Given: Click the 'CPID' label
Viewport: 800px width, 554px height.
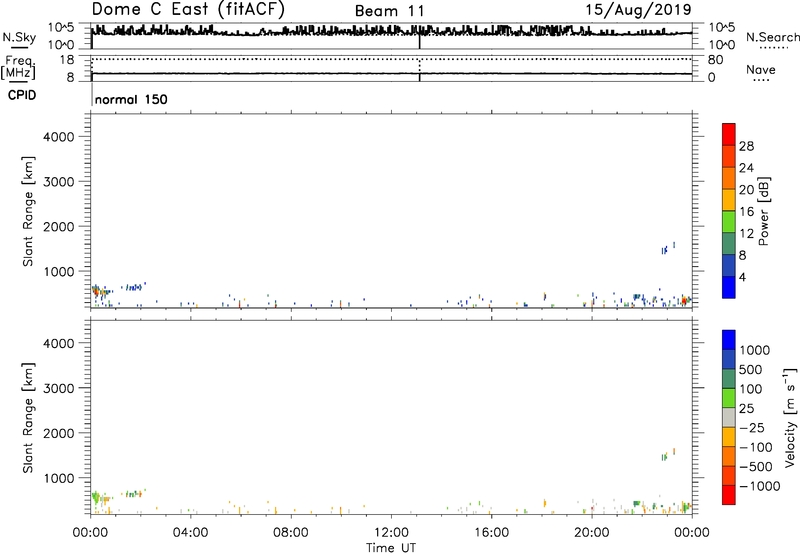Looking at the screenshot, I should click(22, 95).
